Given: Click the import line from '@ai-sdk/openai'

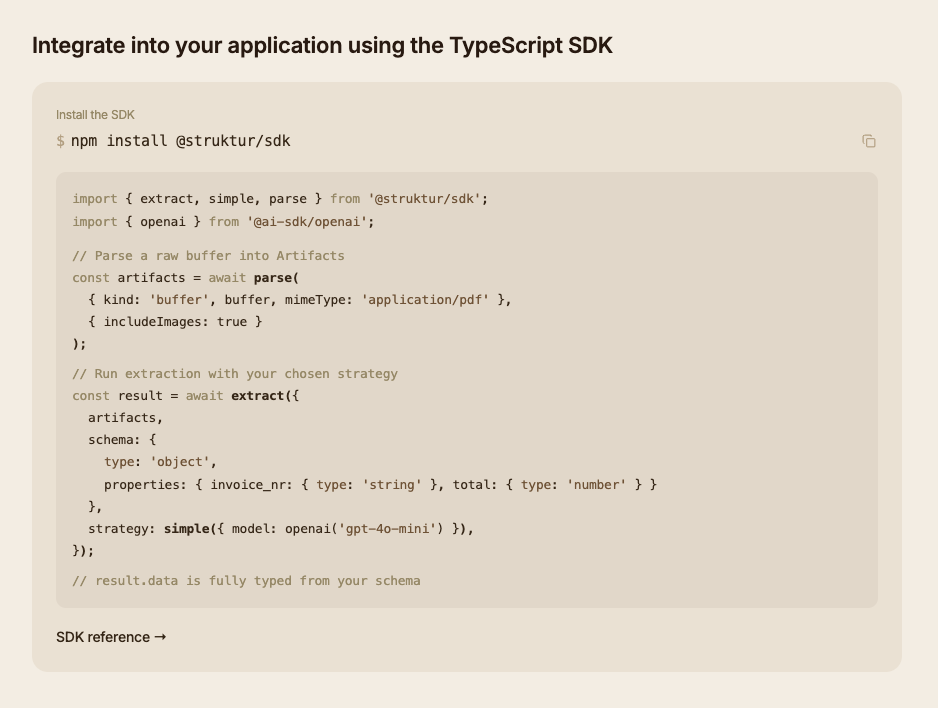Looking at the screenshot, I should [x=223, y=222].
